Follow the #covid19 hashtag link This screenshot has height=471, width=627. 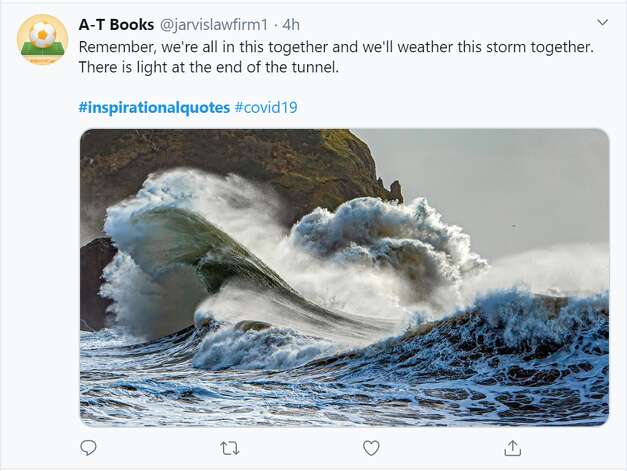click(266, 107)
